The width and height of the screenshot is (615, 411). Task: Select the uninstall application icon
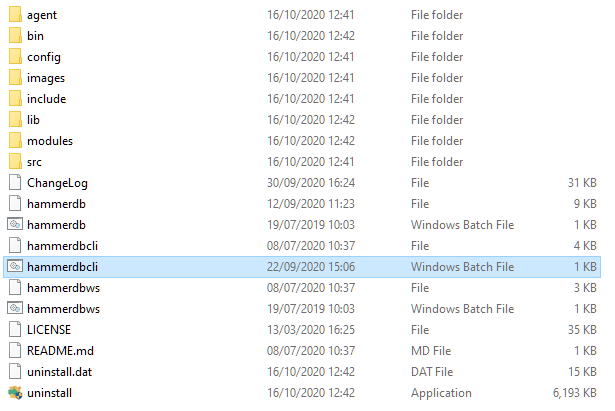coord(15,393)
